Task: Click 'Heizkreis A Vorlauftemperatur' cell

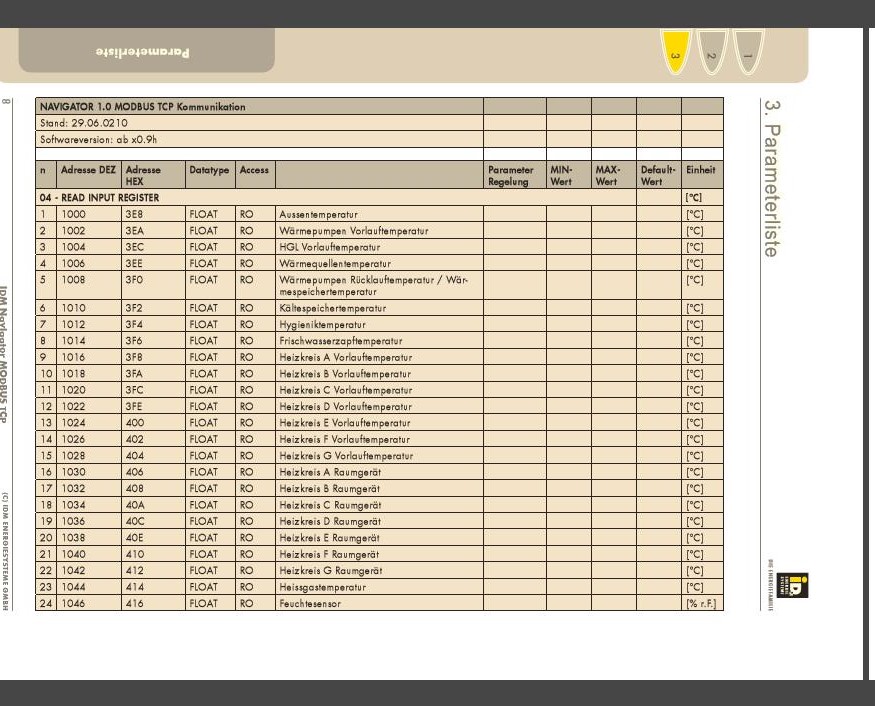Action: 379,357
